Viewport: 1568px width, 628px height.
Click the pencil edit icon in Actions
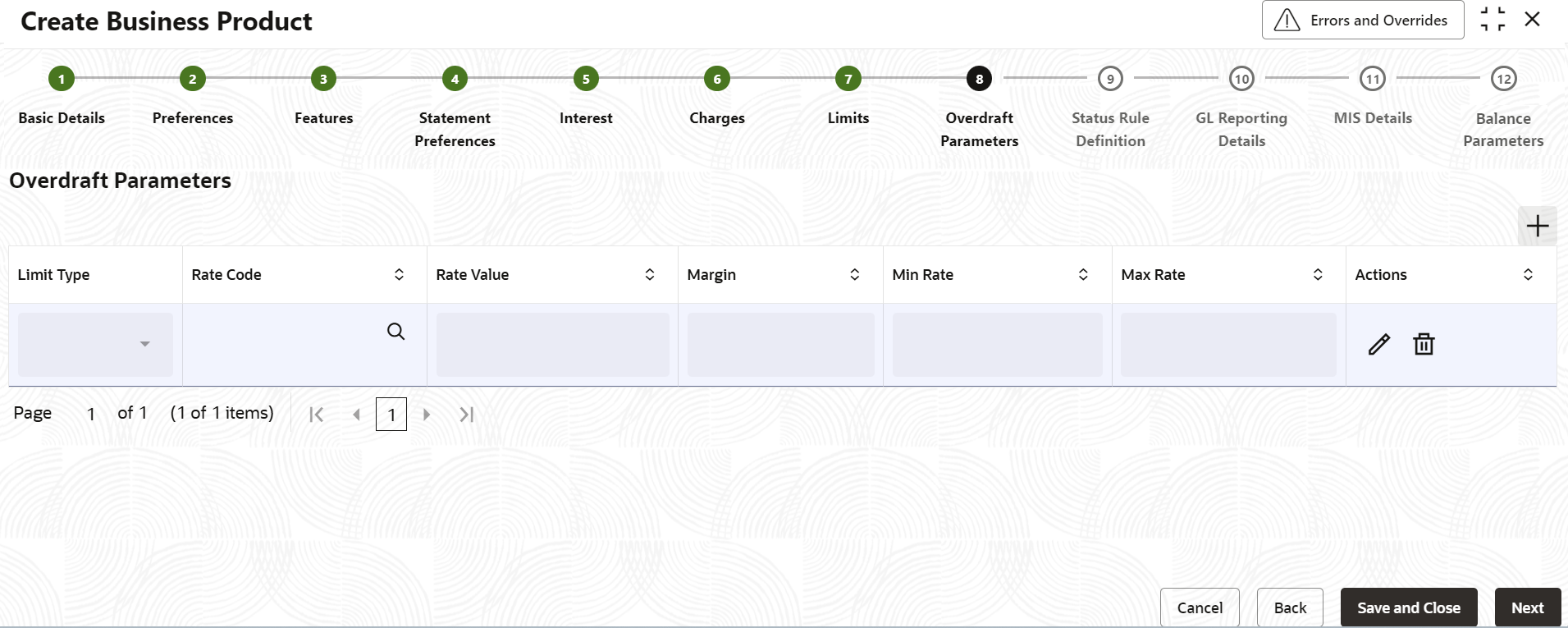point(1379,344)
